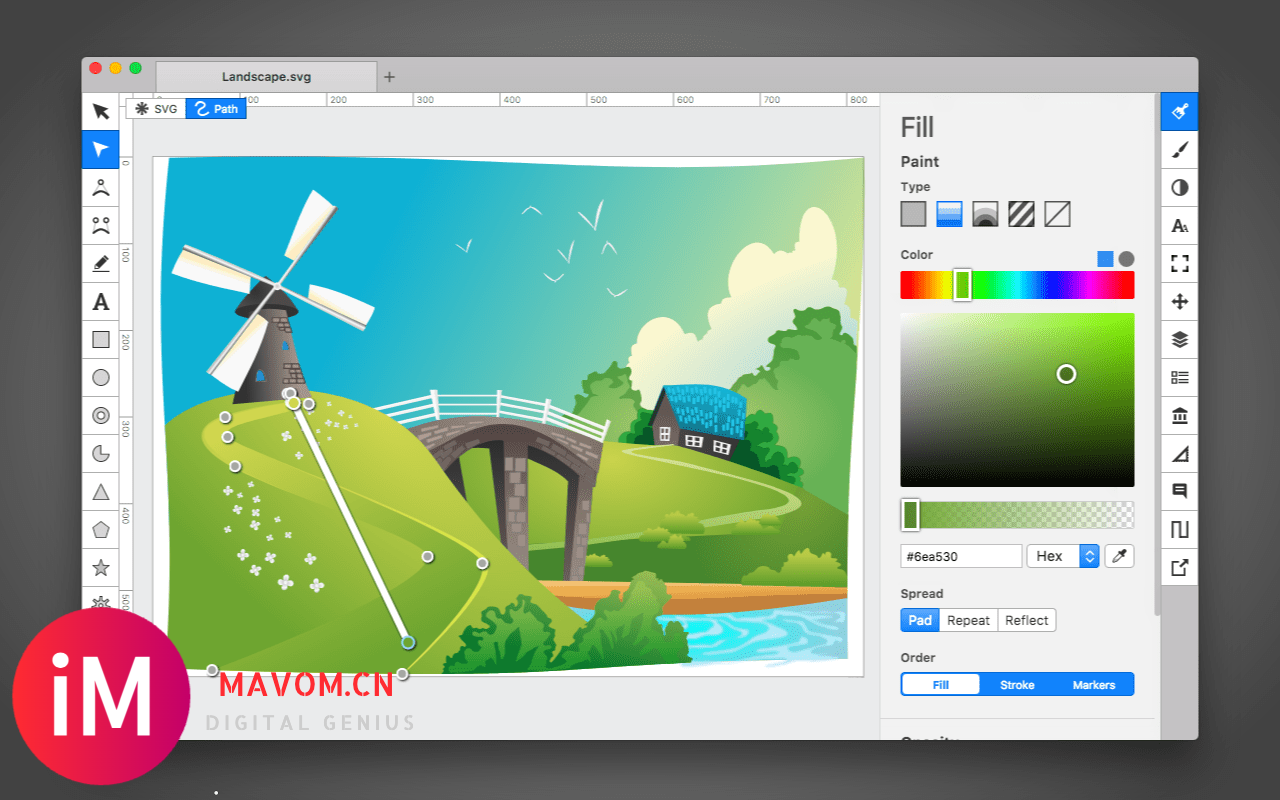Open the Comments speech bubble panel

(x=1179, y=491)
